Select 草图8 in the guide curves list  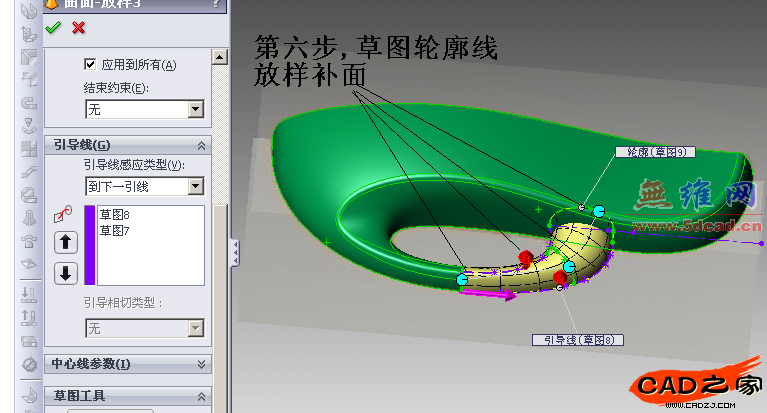[116, 215]
